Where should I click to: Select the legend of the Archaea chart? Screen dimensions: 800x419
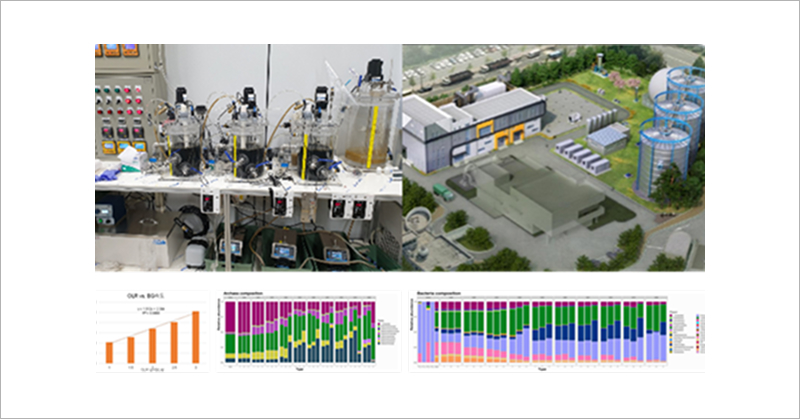pos(388,331)
